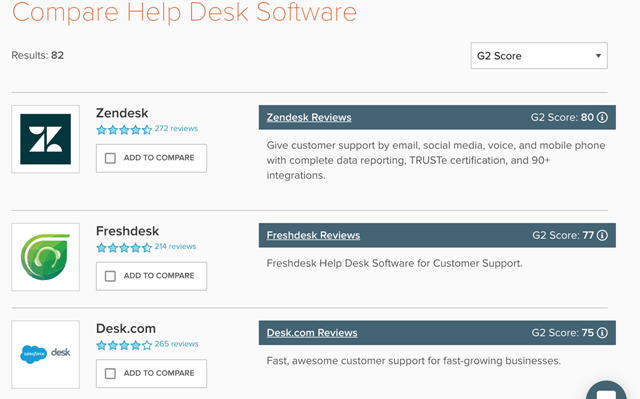Click the dropdown arrow in the sort box
This screenshot has width=640, height=399.
[598, 55]
